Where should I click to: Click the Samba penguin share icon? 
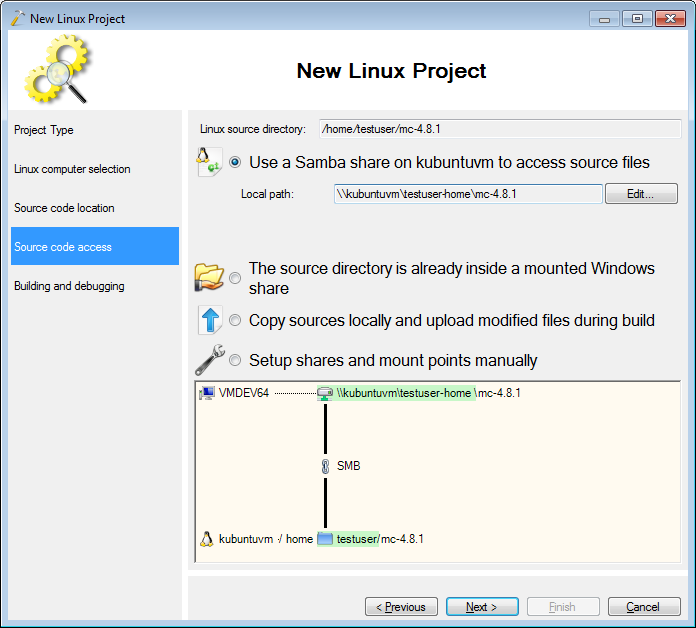click(209, 162)
